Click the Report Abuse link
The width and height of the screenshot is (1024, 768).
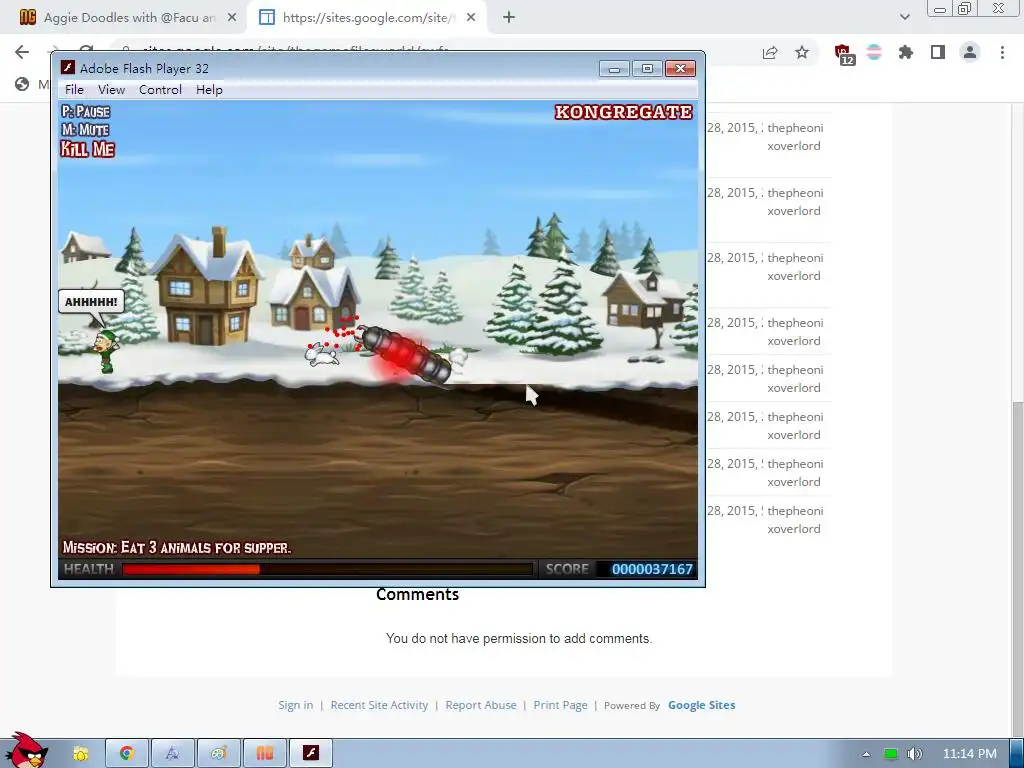point(481,705)
